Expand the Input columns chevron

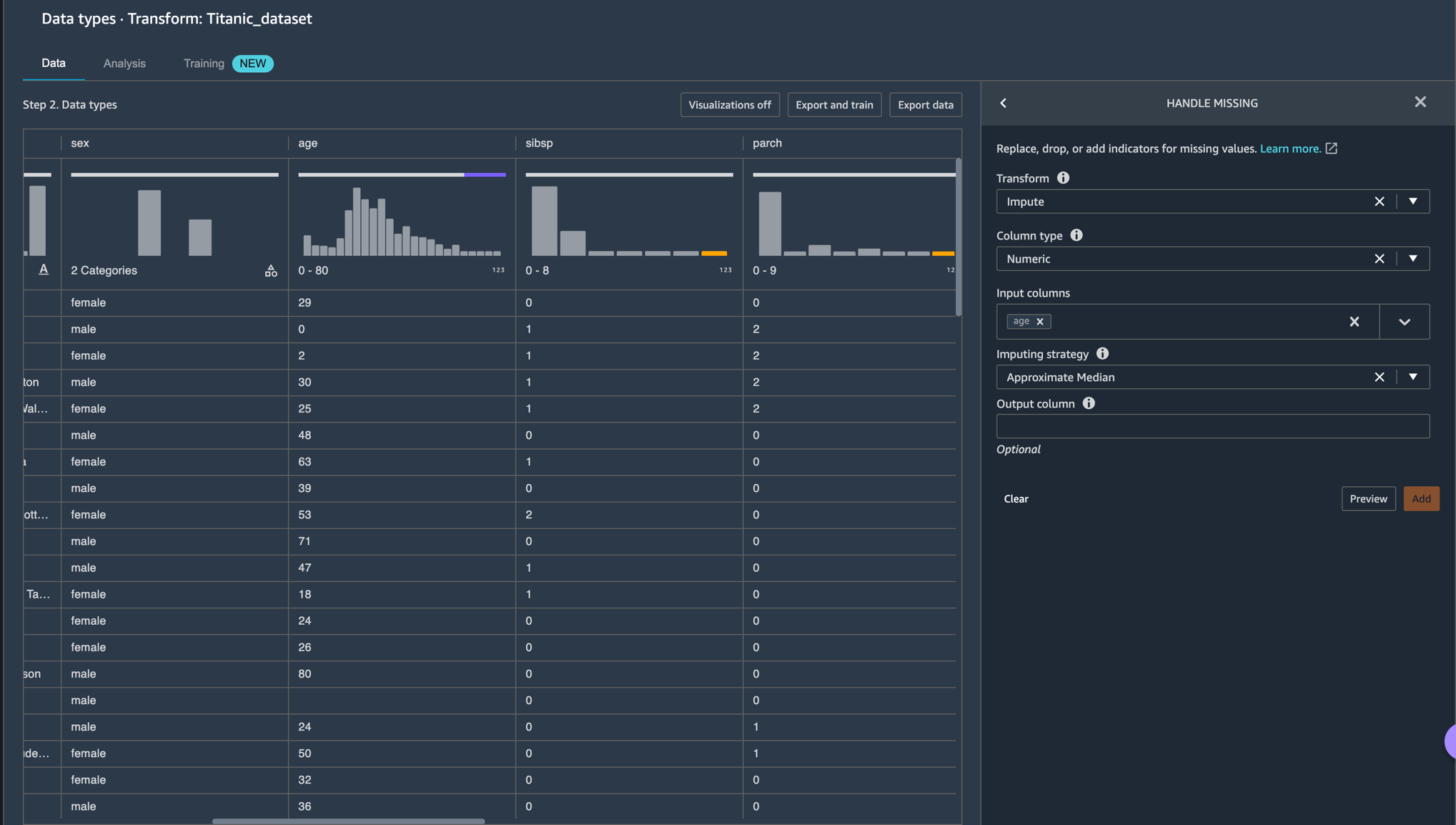(x=1404, y=322)
